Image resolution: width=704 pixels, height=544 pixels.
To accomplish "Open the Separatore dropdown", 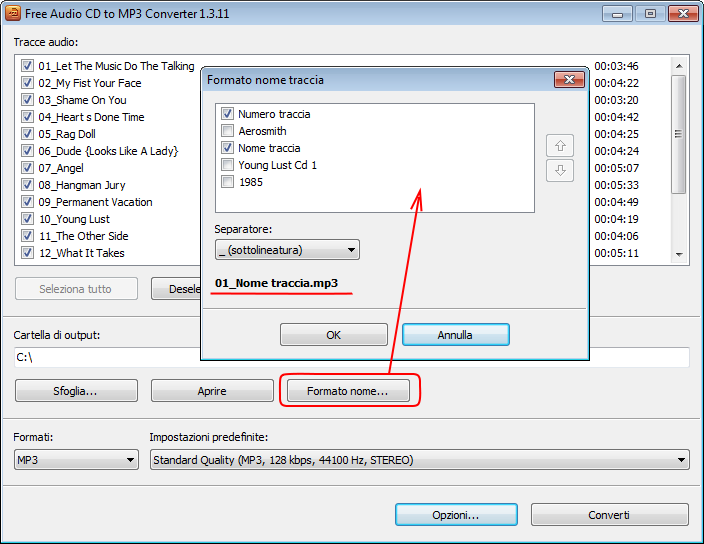I will click(287, 250).
